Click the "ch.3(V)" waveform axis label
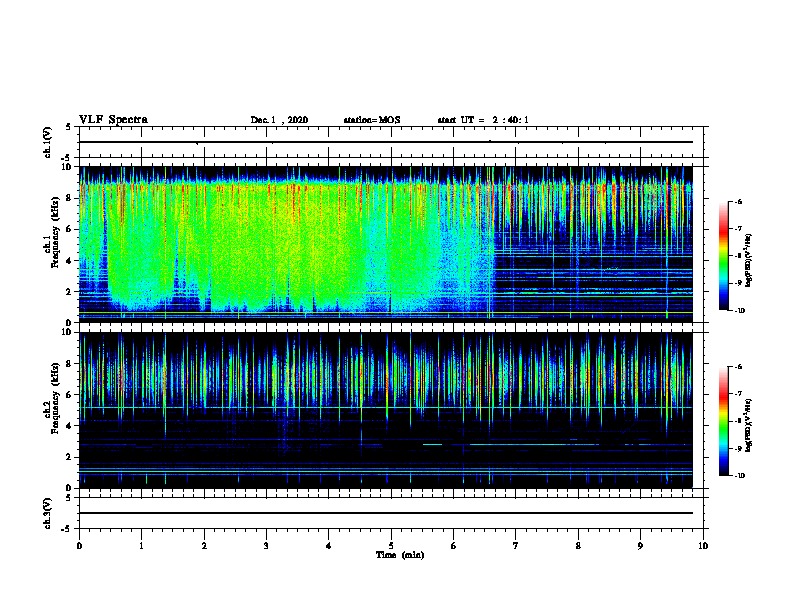This screenshot has height=612, width=792. 48,513
